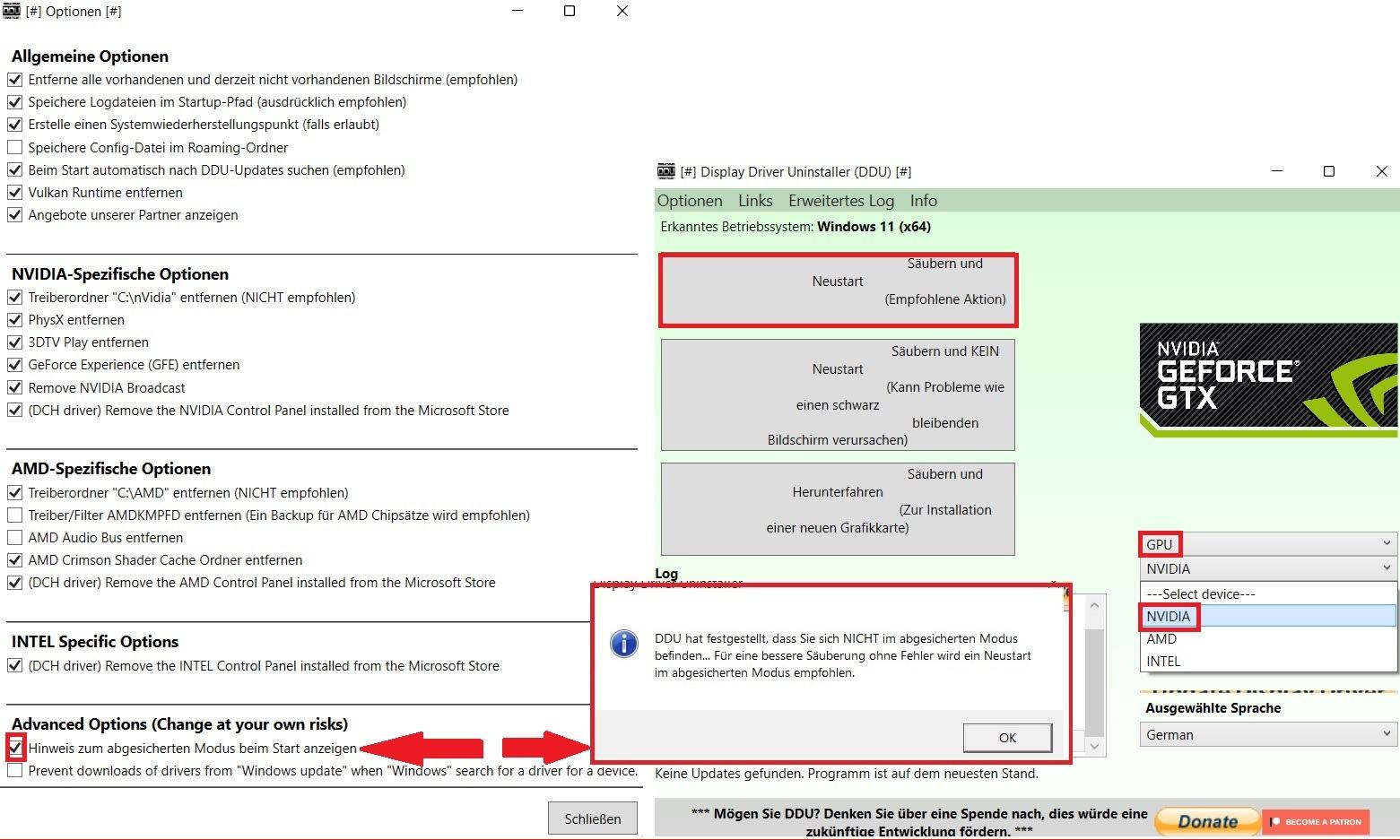Open the NVIDIA vendor dropdown
1400x840 pixels.
(1268, 568)
